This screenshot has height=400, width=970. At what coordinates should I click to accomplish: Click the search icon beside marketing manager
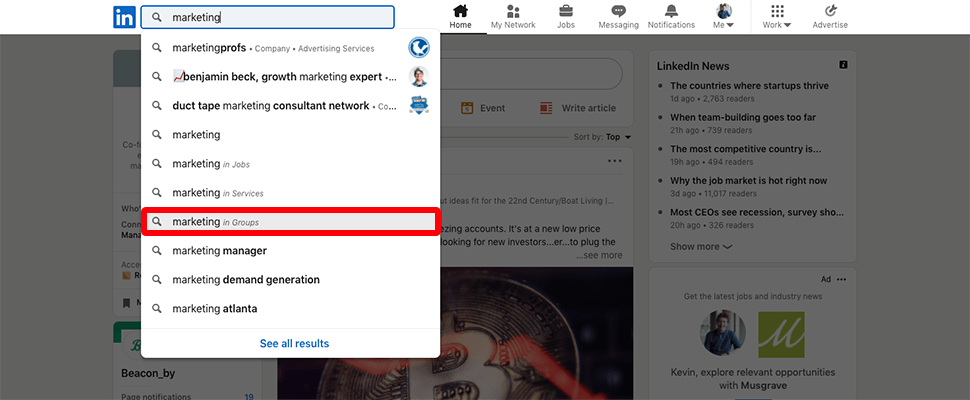[x=157, y=250]
